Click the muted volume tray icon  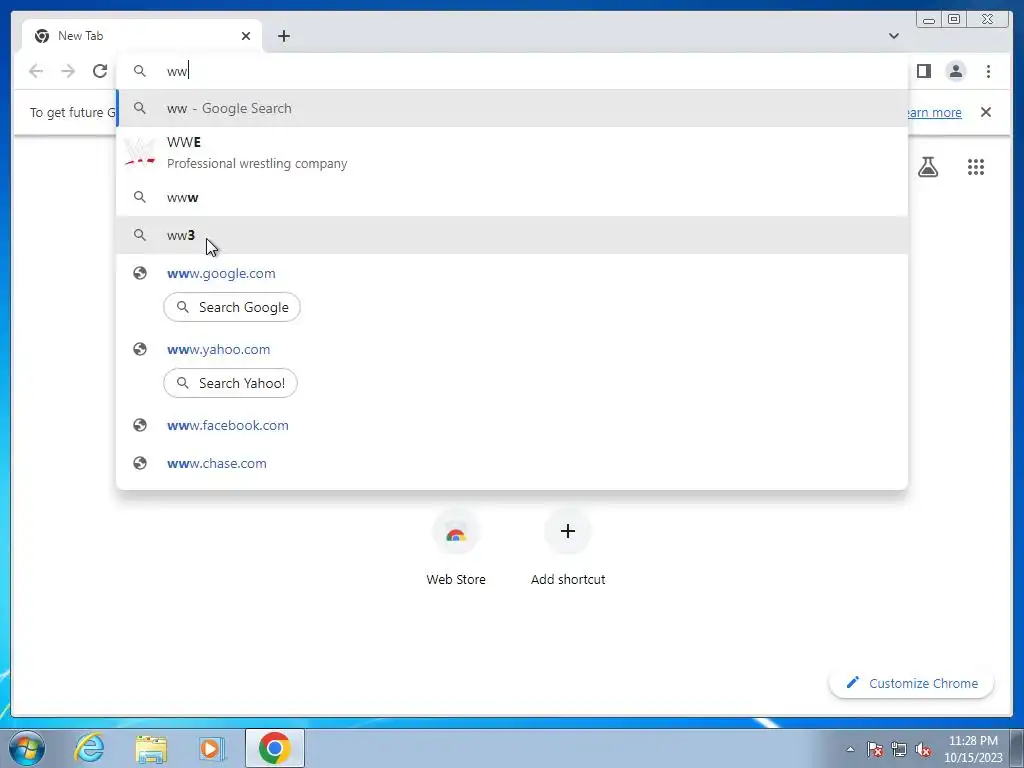[923, 749]
